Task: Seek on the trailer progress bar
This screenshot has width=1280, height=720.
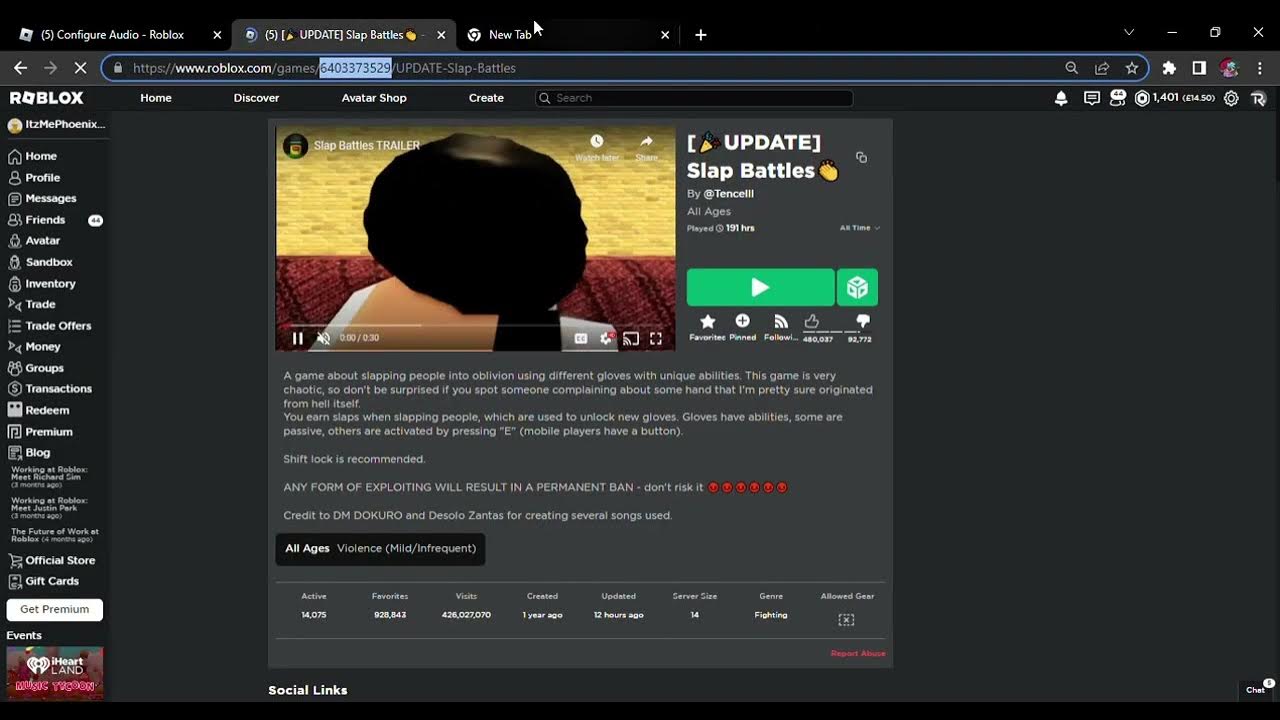Action: point(475,325)
